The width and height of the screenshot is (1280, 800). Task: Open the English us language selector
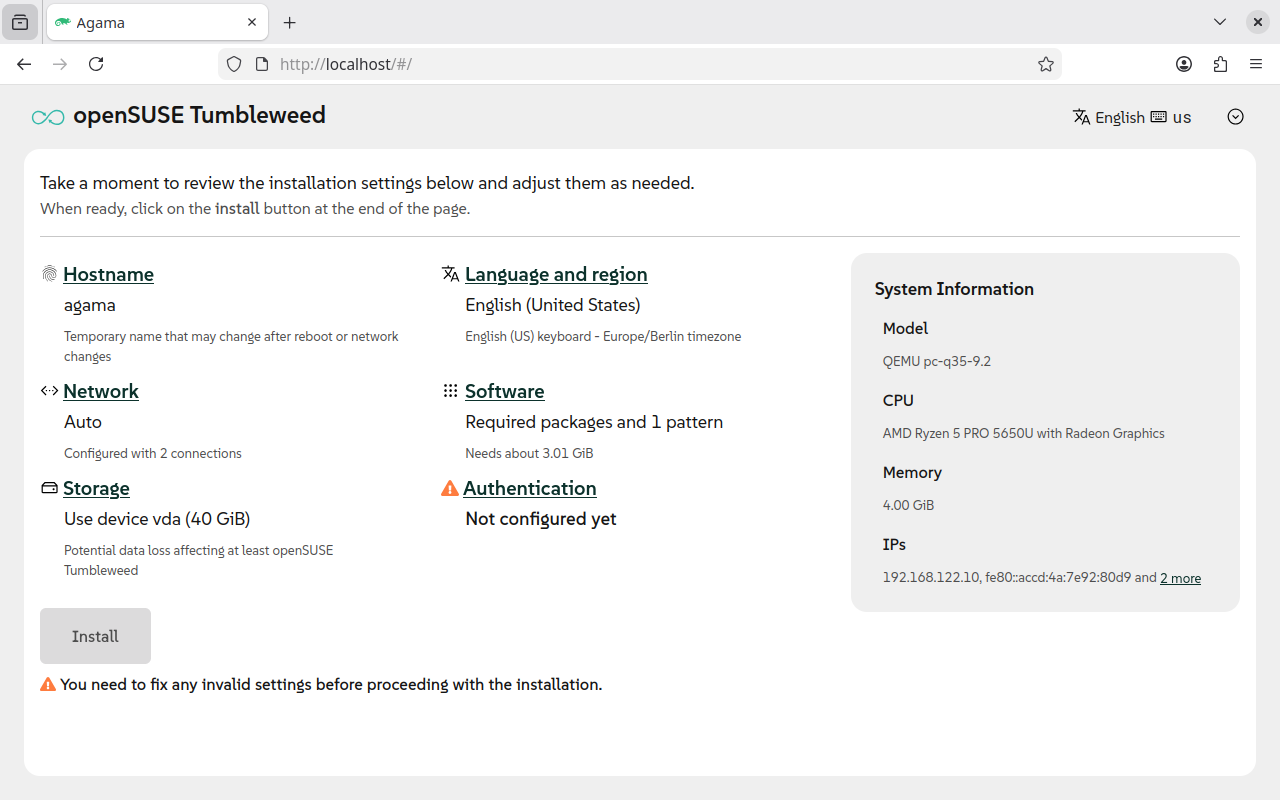click(x=1132, y=117)
